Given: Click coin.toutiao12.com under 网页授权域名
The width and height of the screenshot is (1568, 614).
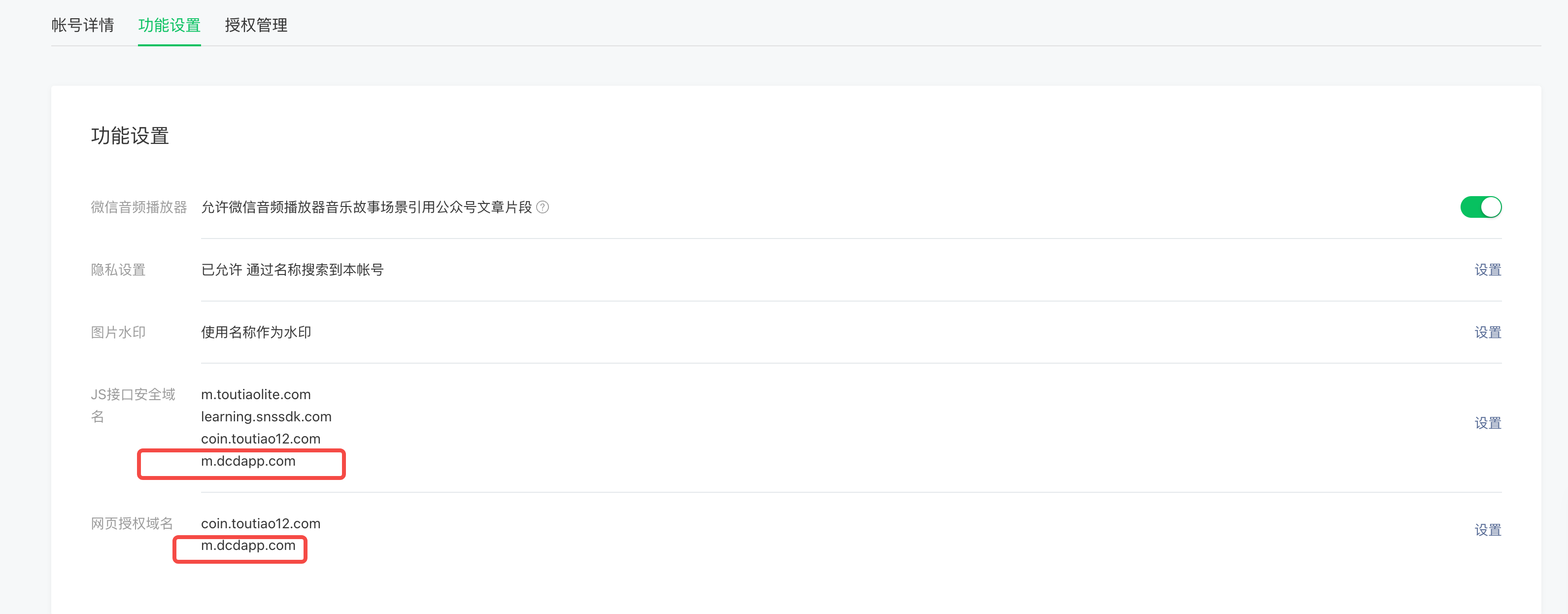Looking at the screenshot, I should tap(261, 523).
